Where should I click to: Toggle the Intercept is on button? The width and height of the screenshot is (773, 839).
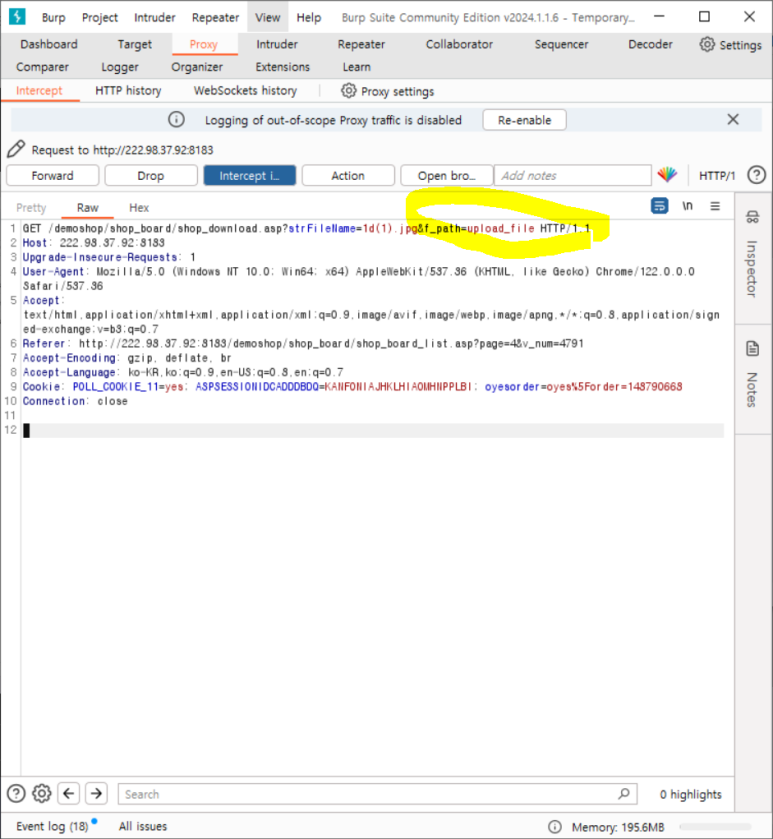tap(249, 176)
